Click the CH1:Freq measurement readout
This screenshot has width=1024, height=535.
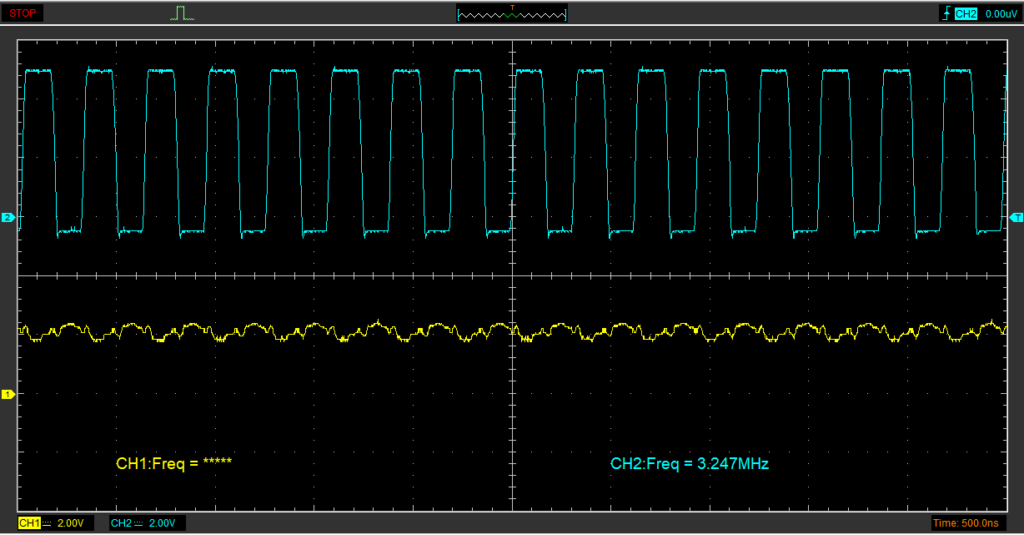174,464
